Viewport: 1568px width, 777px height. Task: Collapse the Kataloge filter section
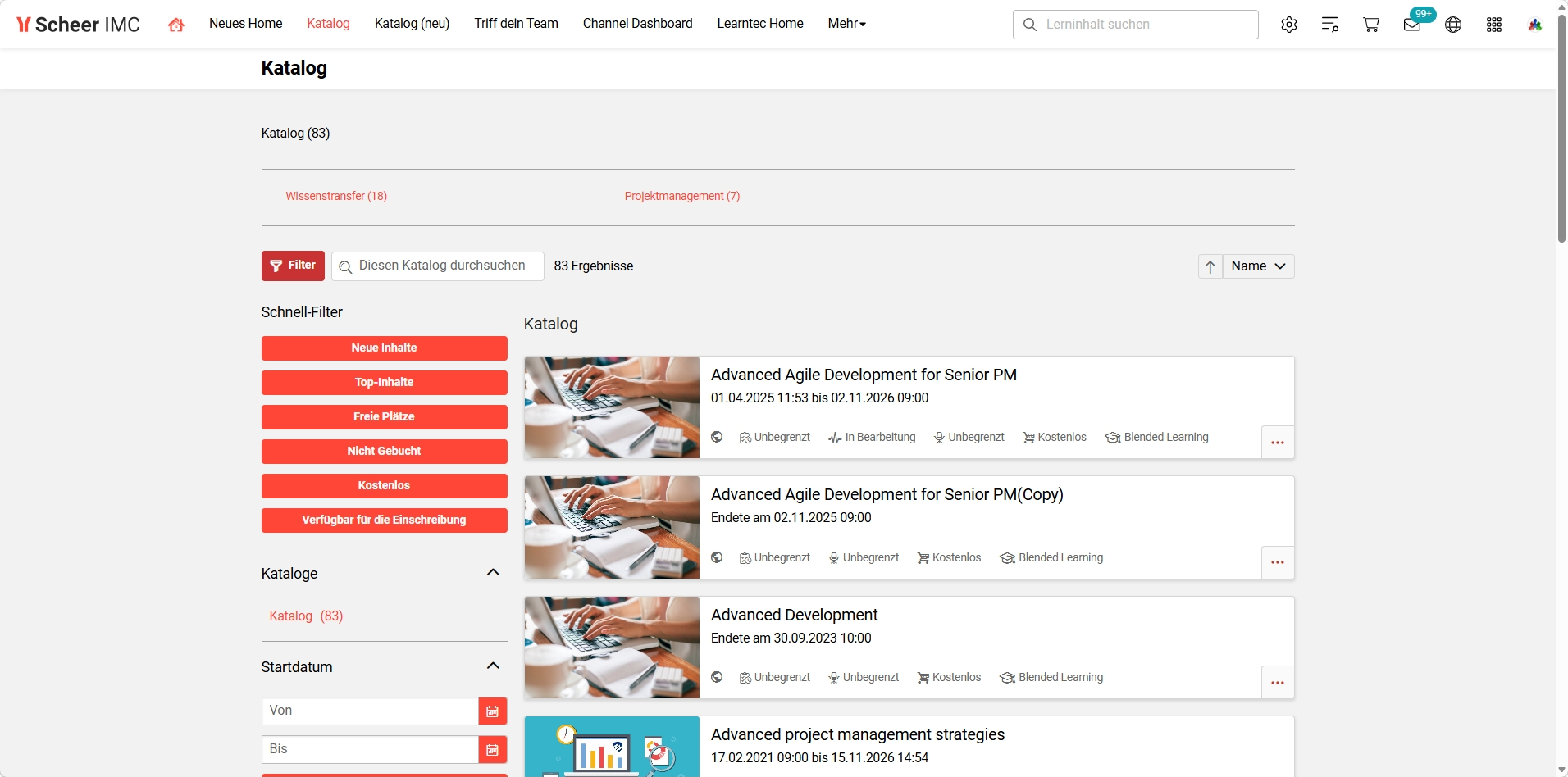[x=493, y=572]
